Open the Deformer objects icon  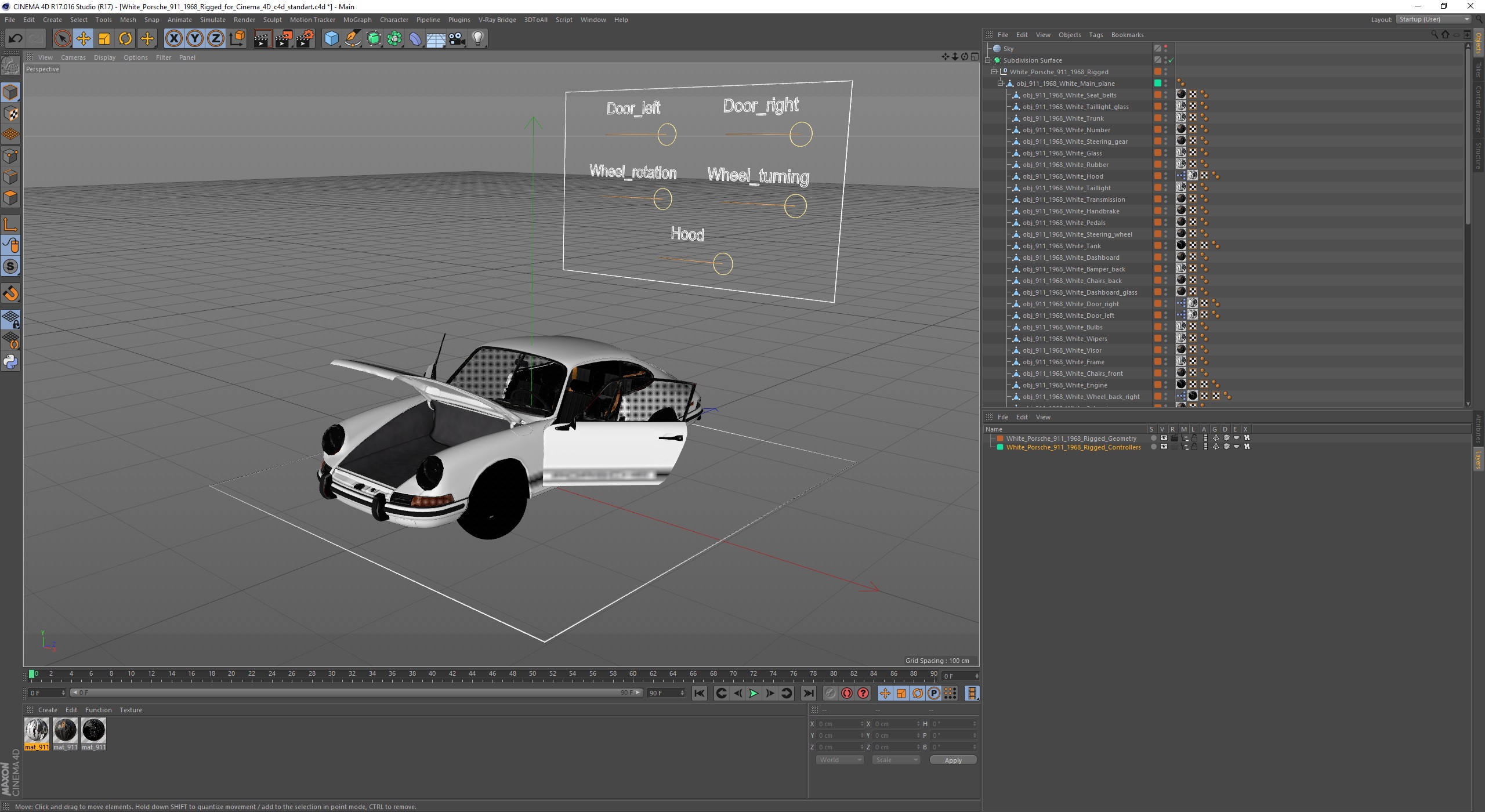415,39
